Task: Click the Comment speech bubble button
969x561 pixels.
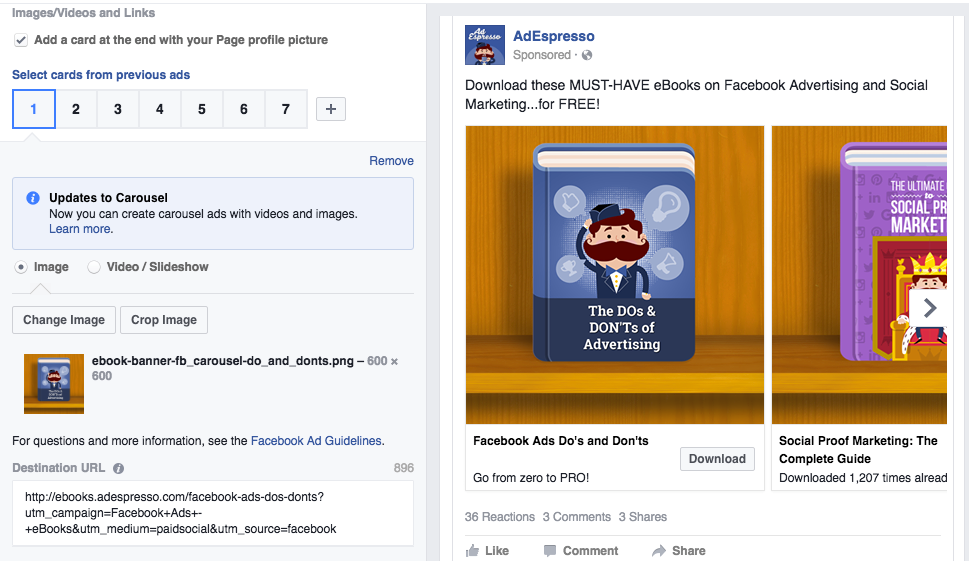Action: [581, 550]
